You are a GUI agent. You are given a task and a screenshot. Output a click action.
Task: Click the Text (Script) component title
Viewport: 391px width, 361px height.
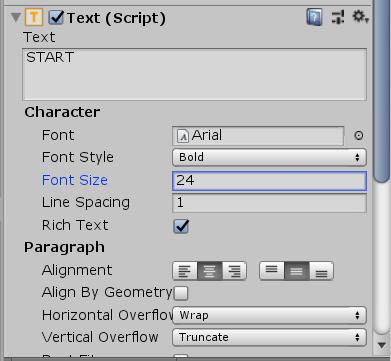[116, 18]
